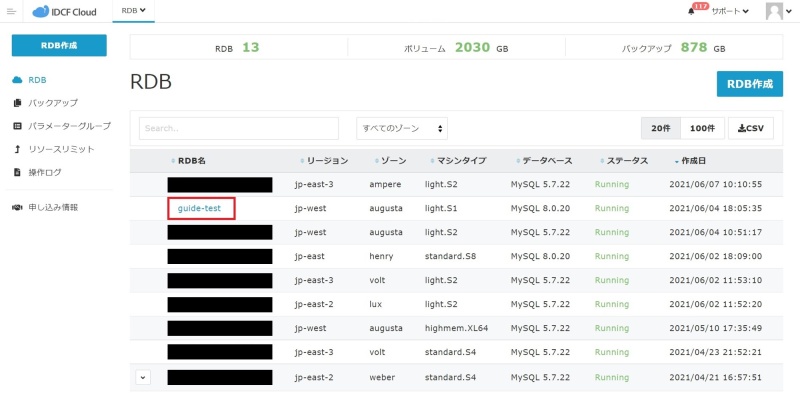Show 20件 per page
The width and height of the screenshot is (800, 395).
(x=661, y=128)
